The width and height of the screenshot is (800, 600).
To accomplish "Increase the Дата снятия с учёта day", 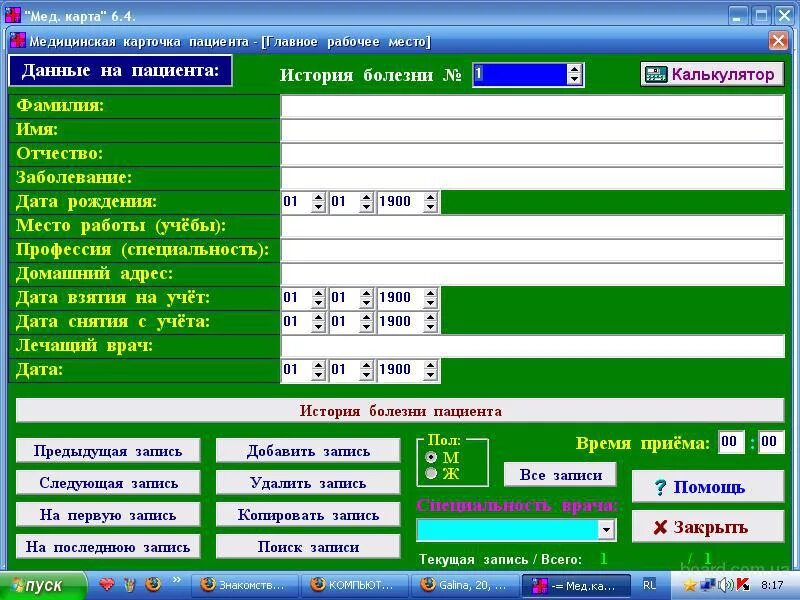I will [x=318, y=317].
